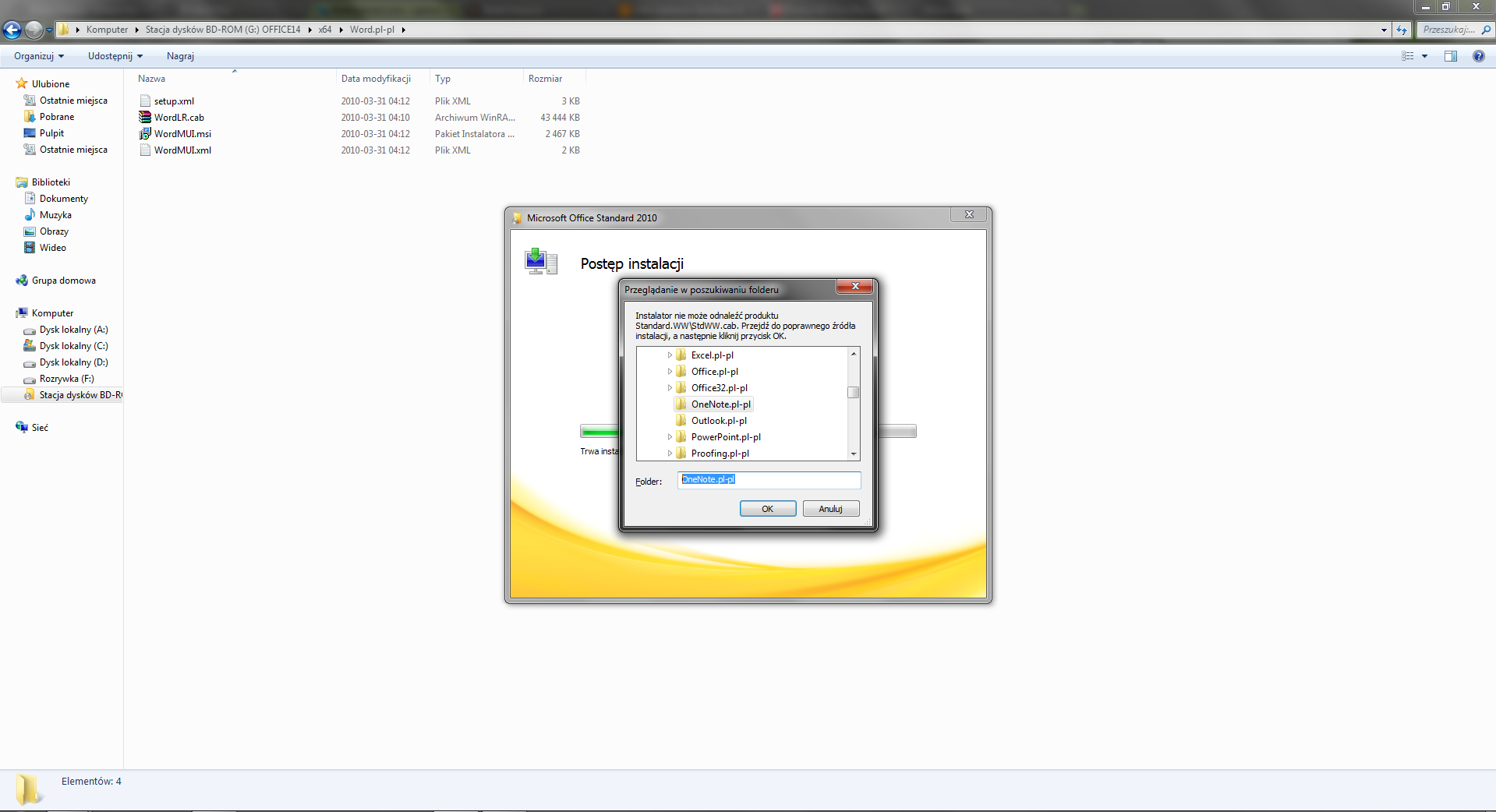
Task: Click the installation progress bar
Action: point(748,431)
